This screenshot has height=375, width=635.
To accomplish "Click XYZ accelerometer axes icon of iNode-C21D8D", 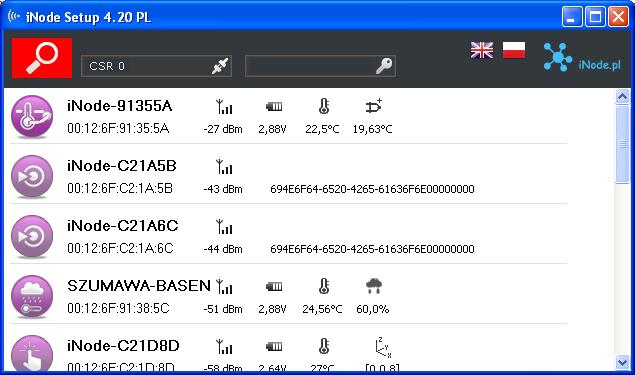I will coord(383,347).
